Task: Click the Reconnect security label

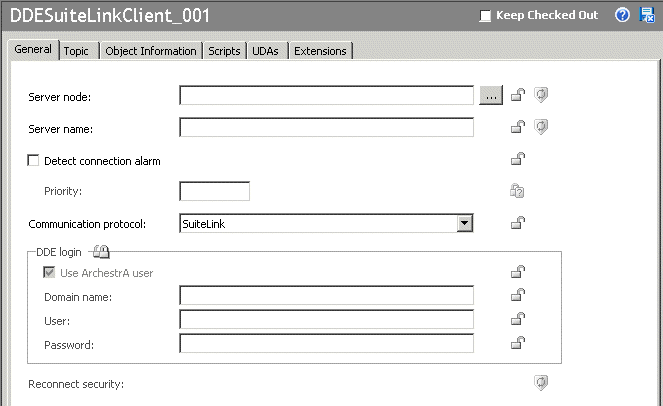Action: 76,384
